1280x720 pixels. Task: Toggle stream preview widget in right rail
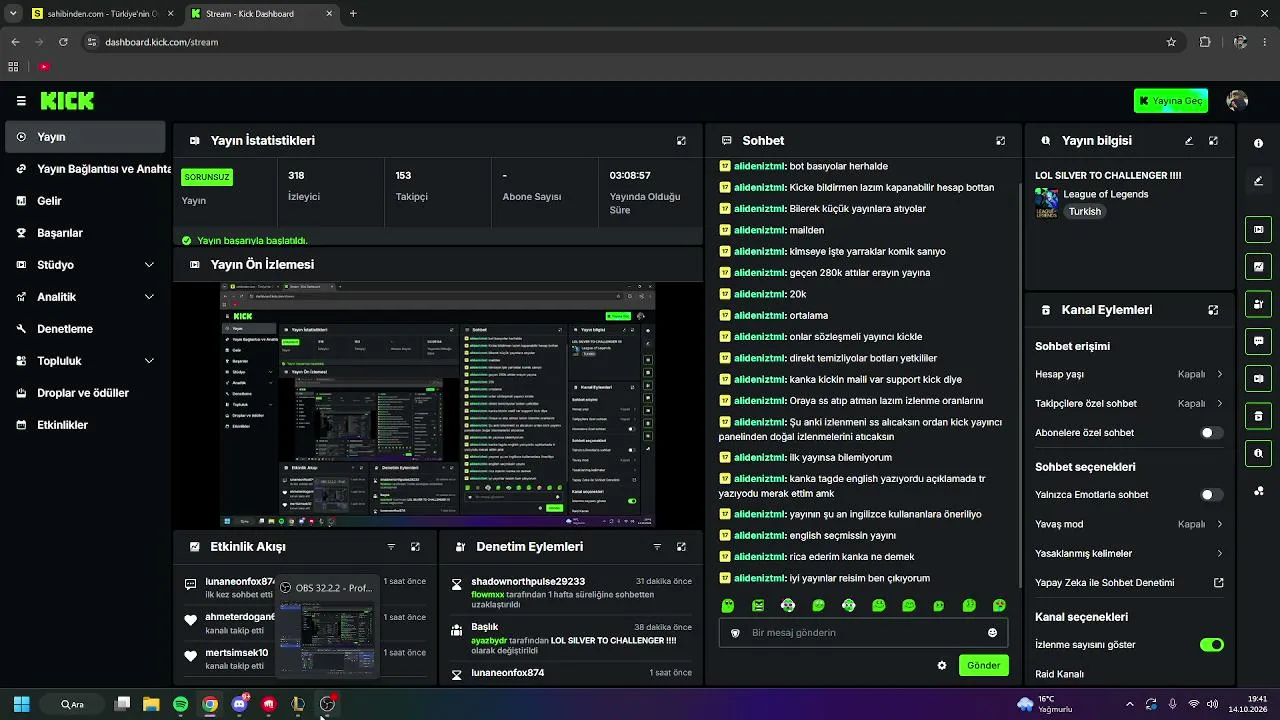tap(1258, 229)
